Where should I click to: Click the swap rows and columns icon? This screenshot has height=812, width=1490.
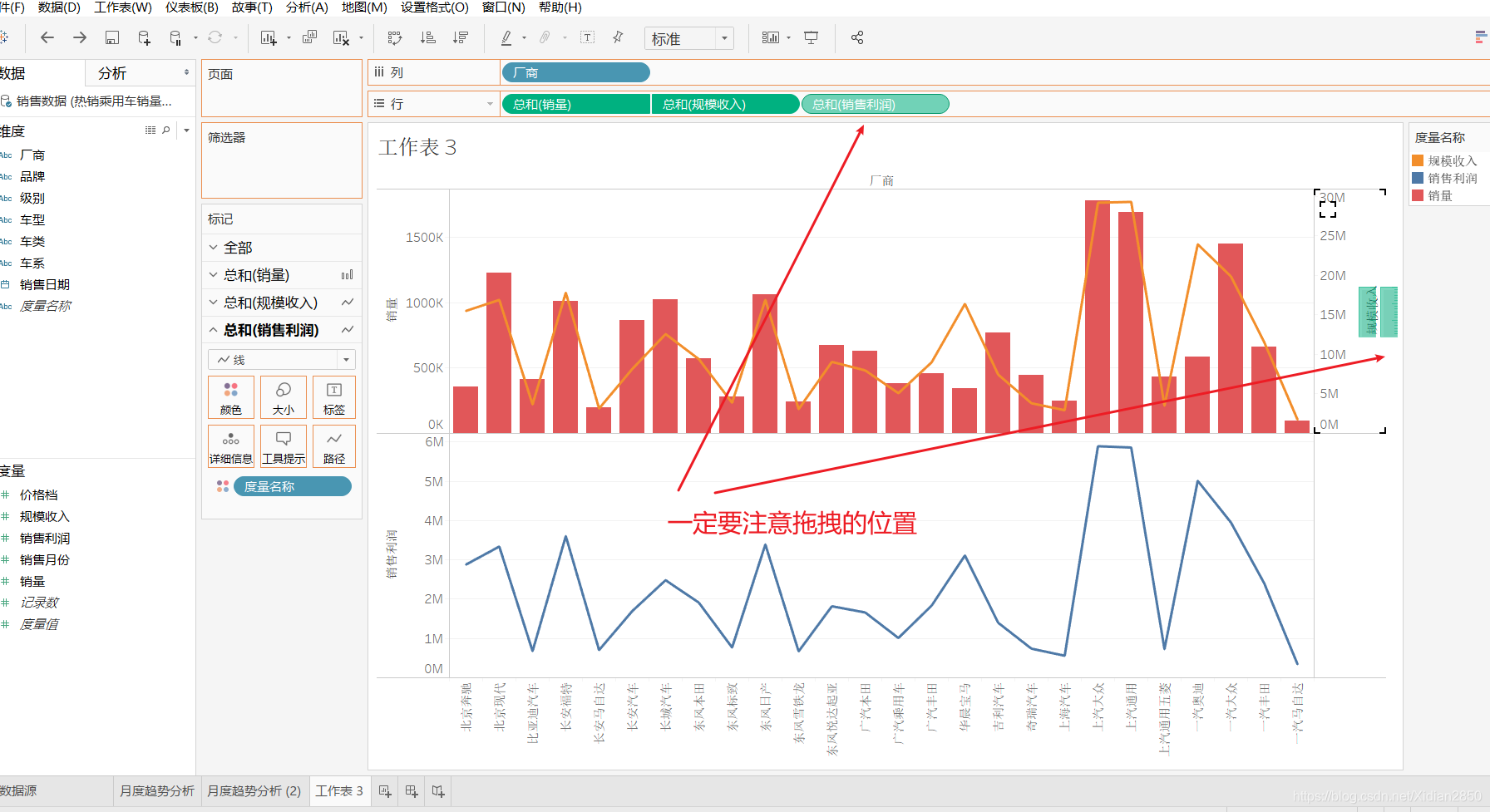coord(395,37)
